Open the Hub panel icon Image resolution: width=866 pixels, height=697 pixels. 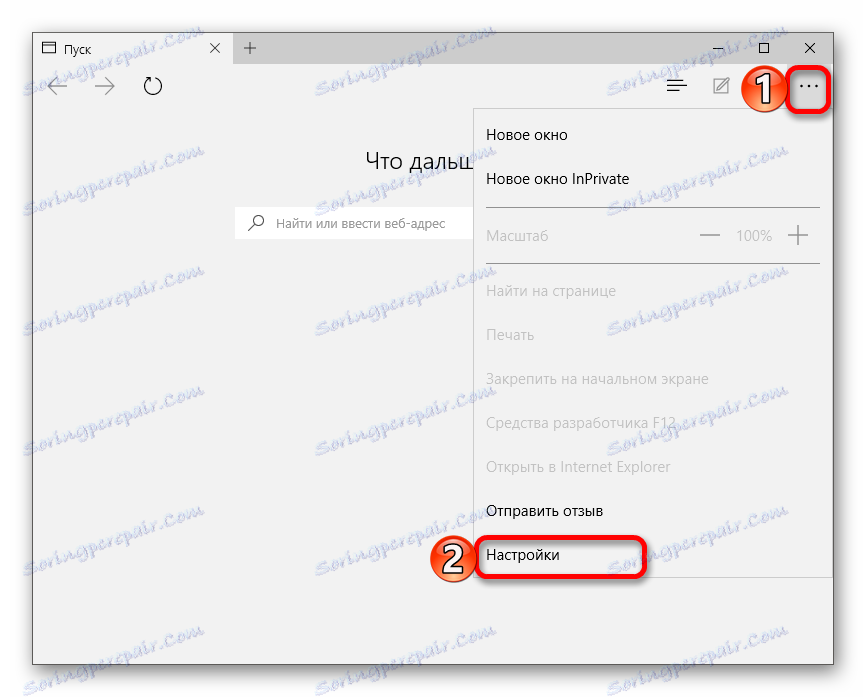(677, 86)
